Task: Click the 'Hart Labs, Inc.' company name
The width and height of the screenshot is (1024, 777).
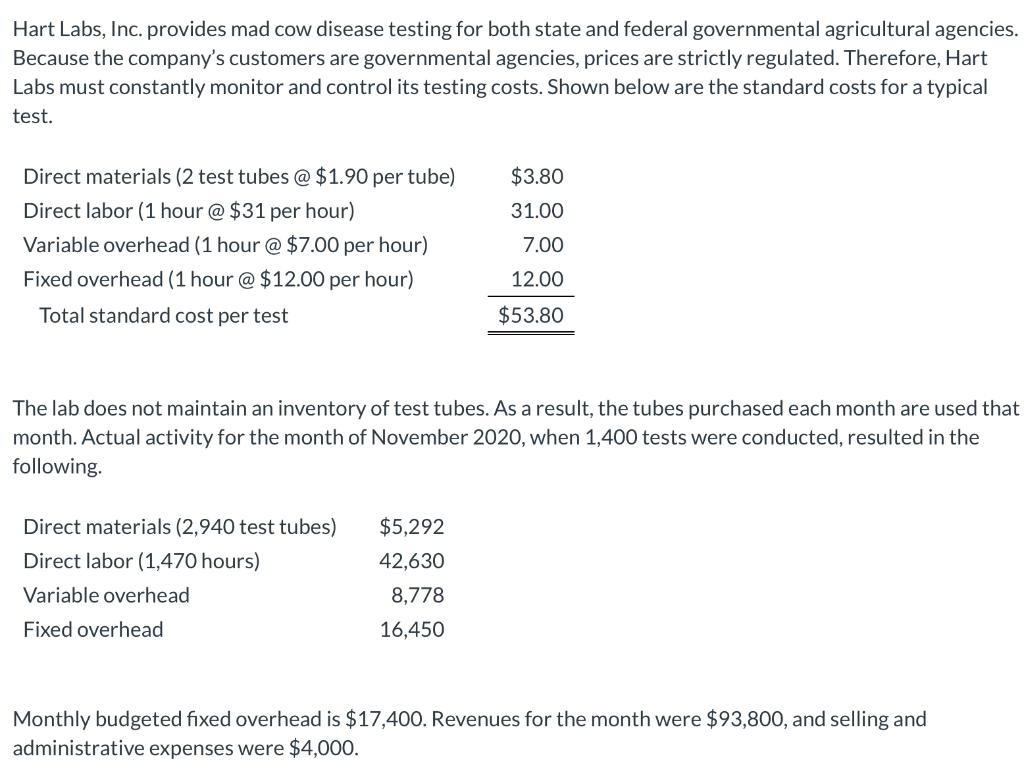Action: click(73, 30)
